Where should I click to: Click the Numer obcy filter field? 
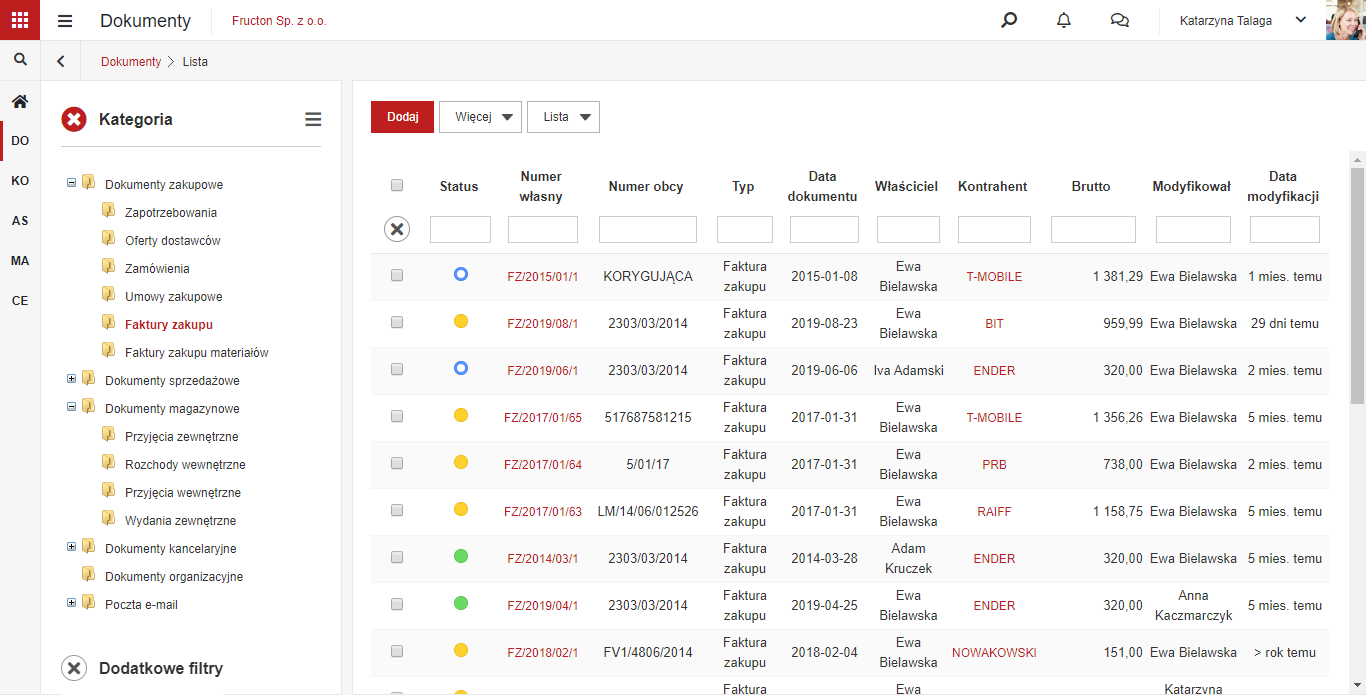(648, 230)
